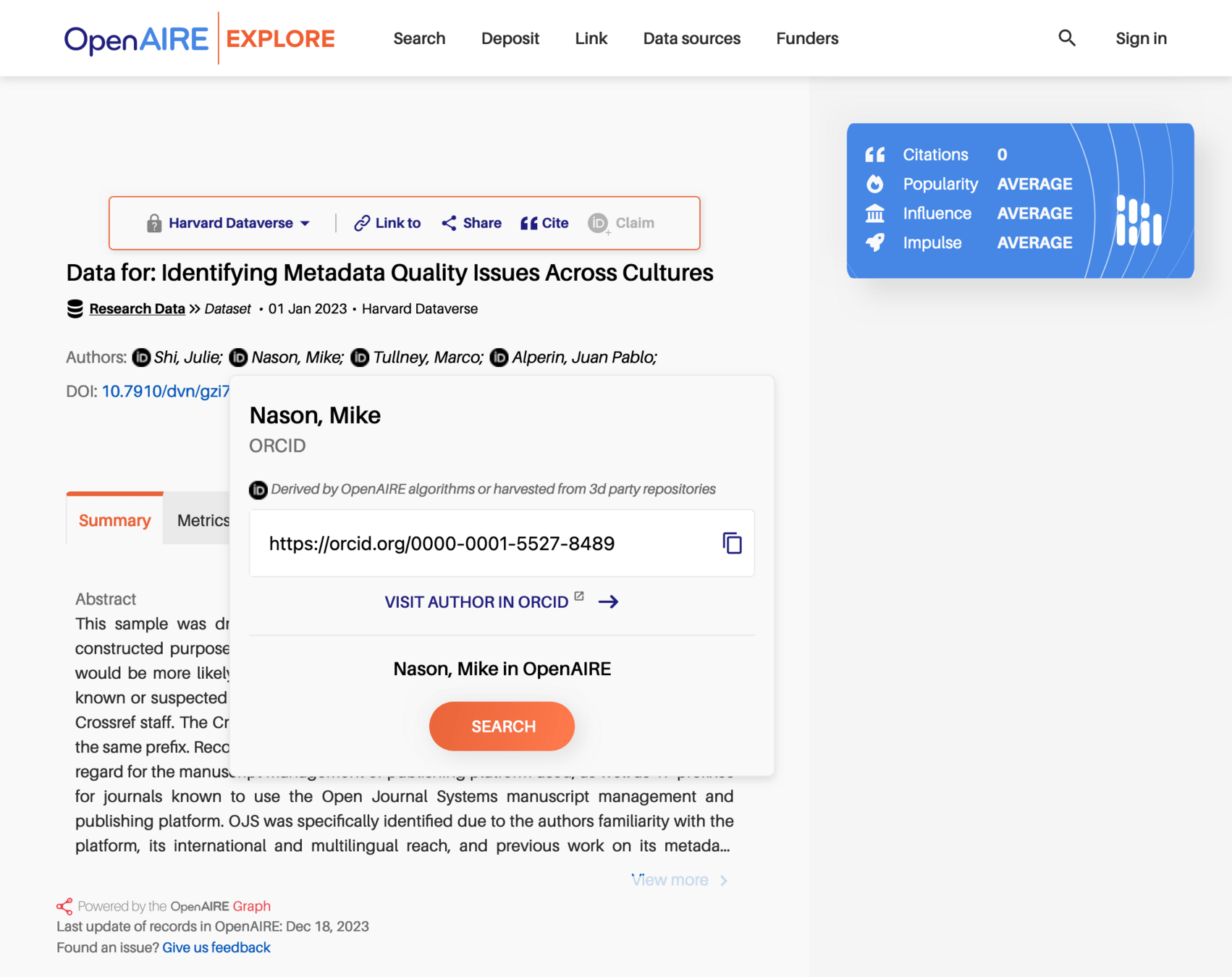Copy the ORCID URL with copy icon
This screenshot has width=1232, height=977.
[732, 544]
